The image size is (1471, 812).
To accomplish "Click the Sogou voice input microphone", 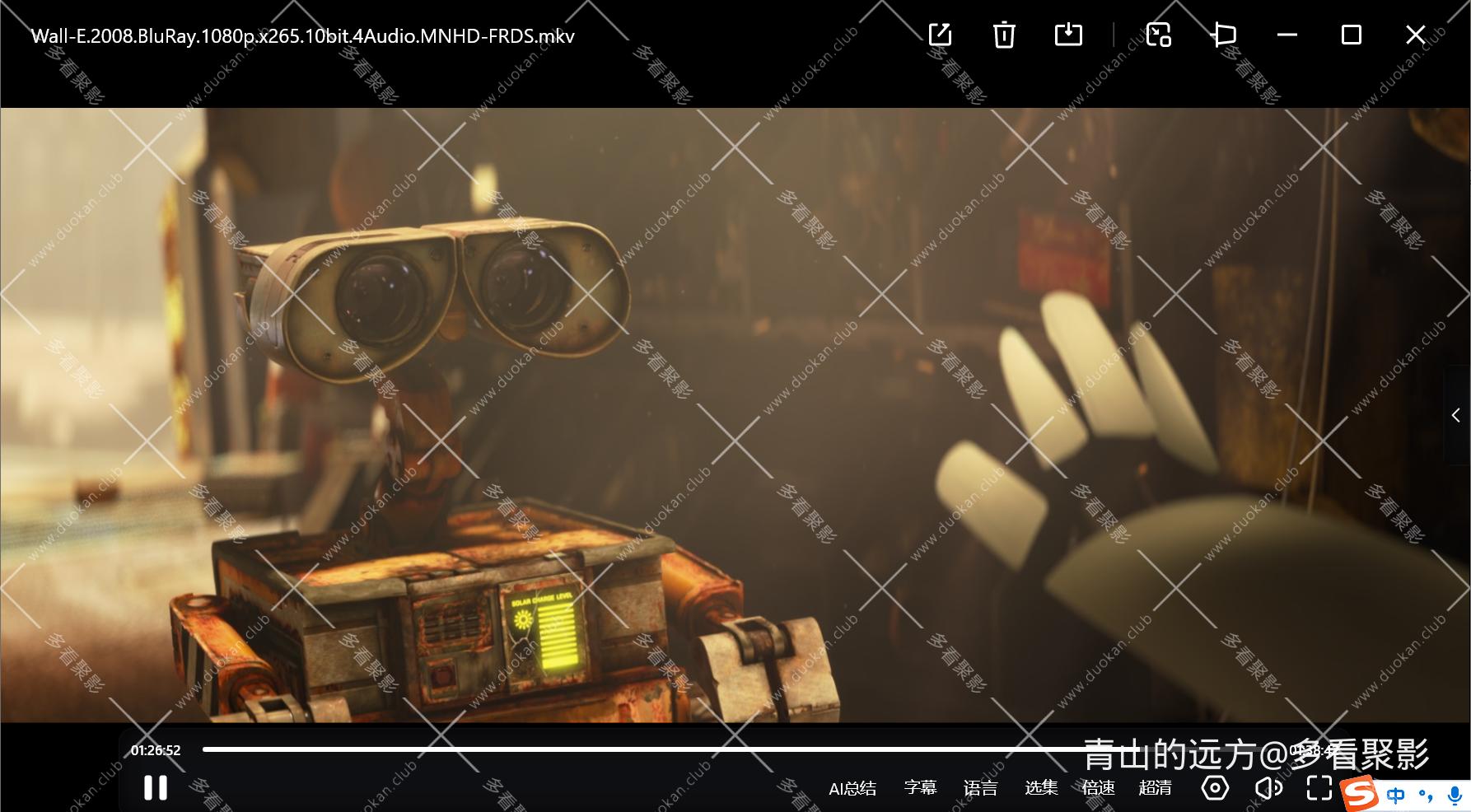I will [1455, 795].
